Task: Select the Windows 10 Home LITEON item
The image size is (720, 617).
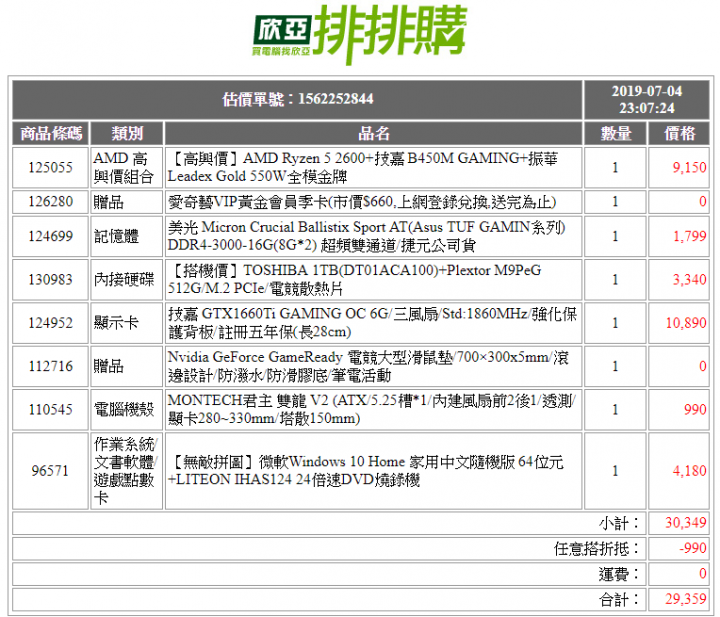Action: (x=366, y=471)
